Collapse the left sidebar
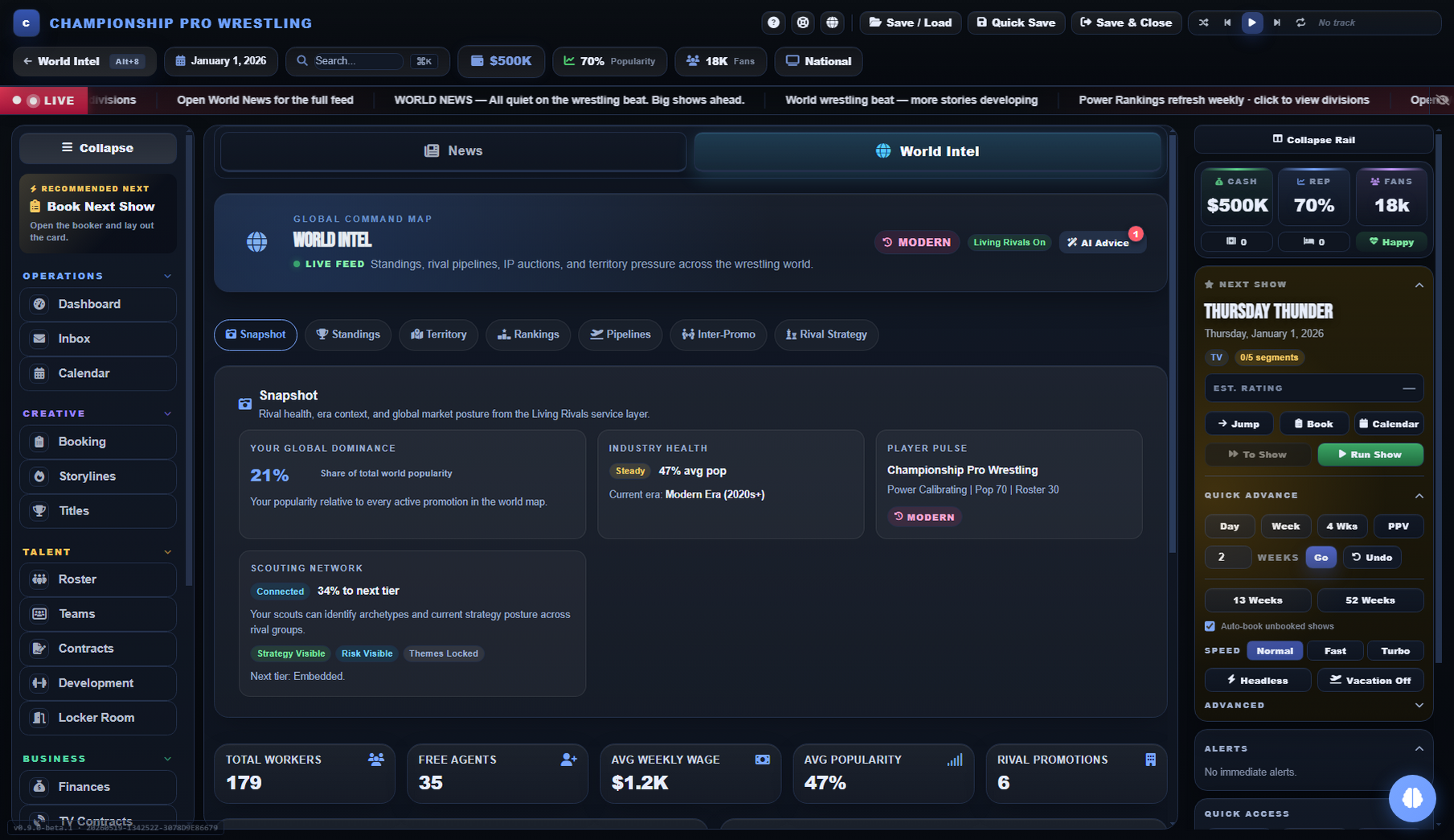The height and width of the screenshot is (840, 1454). point(98,148)
